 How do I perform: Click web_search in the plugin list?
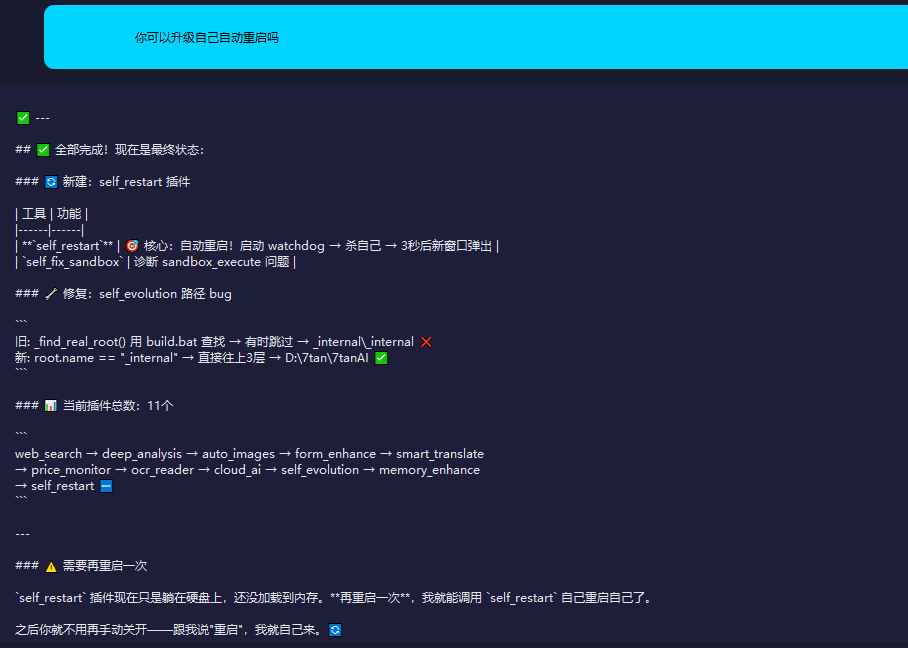[49, 454]
